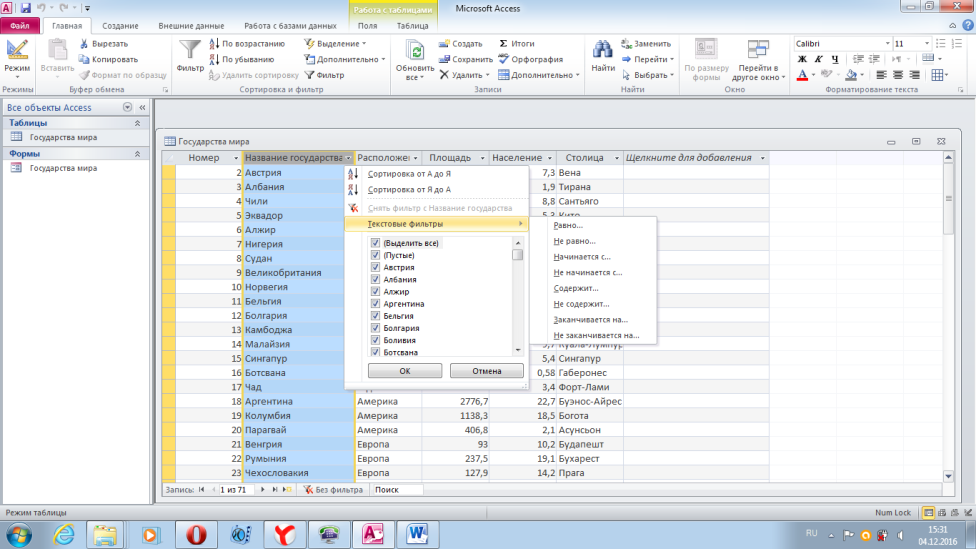Select Сортировка от Я до А
976x549 pixels.
tap(409, 189)
